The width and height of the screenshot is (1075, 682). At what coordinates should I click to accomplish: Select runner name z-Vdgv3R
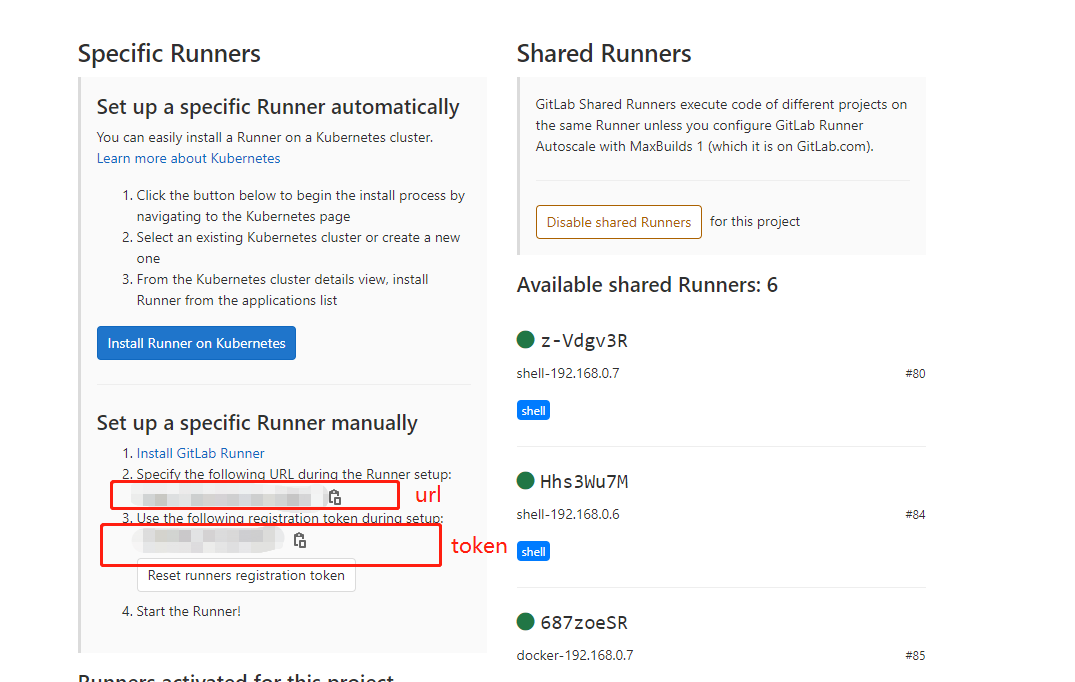click(x=584, y=341)
